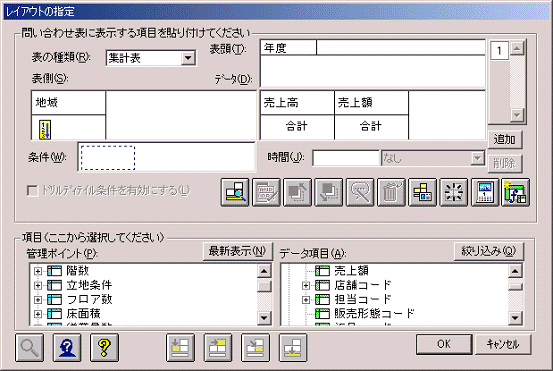Viewport: 553px width, 371px height.
Task: Open the 表の種類 dropdown showing 集計表
Action: (x=188, y=58)
